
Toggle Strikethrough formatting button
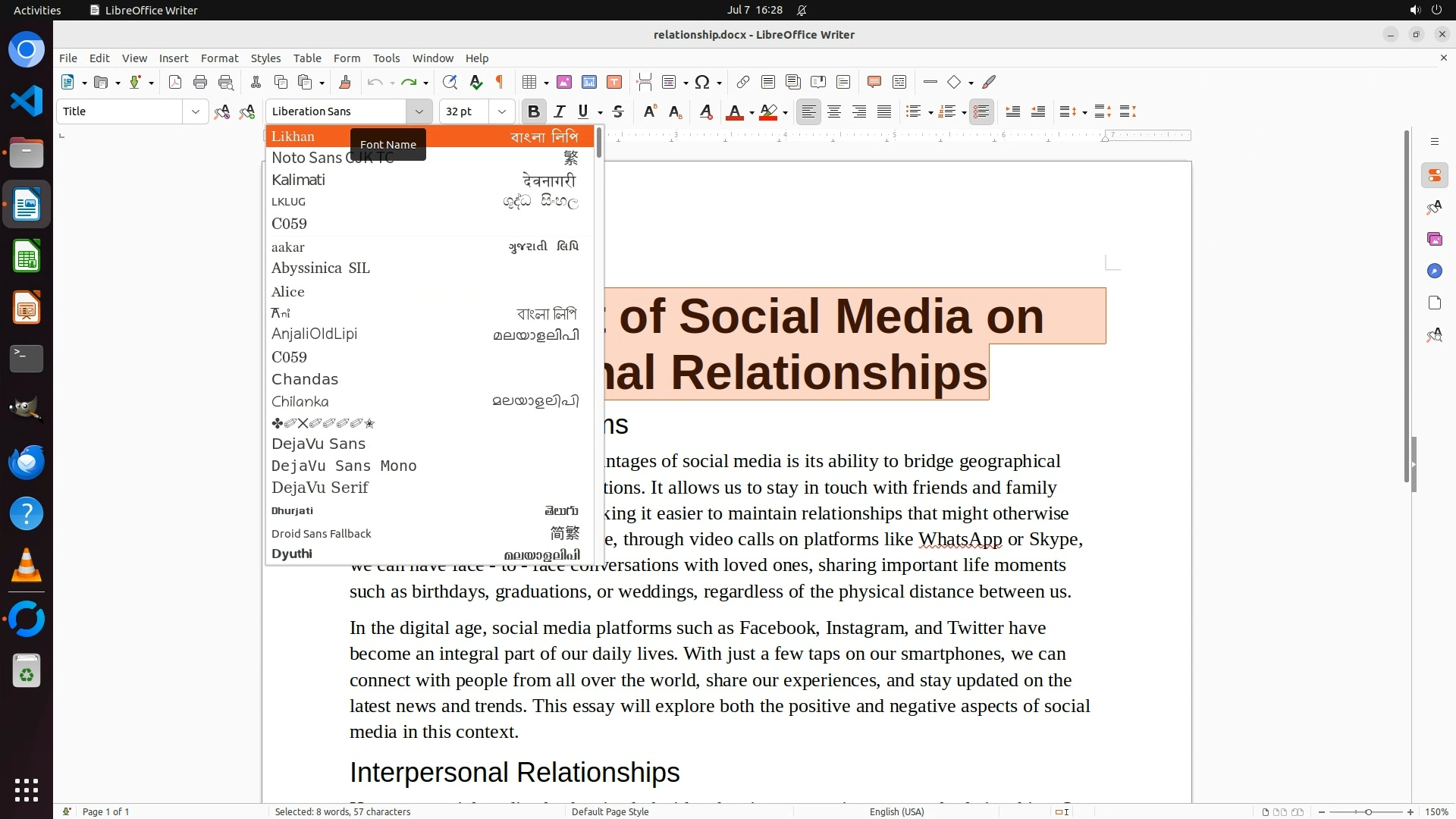pos(618,111)
